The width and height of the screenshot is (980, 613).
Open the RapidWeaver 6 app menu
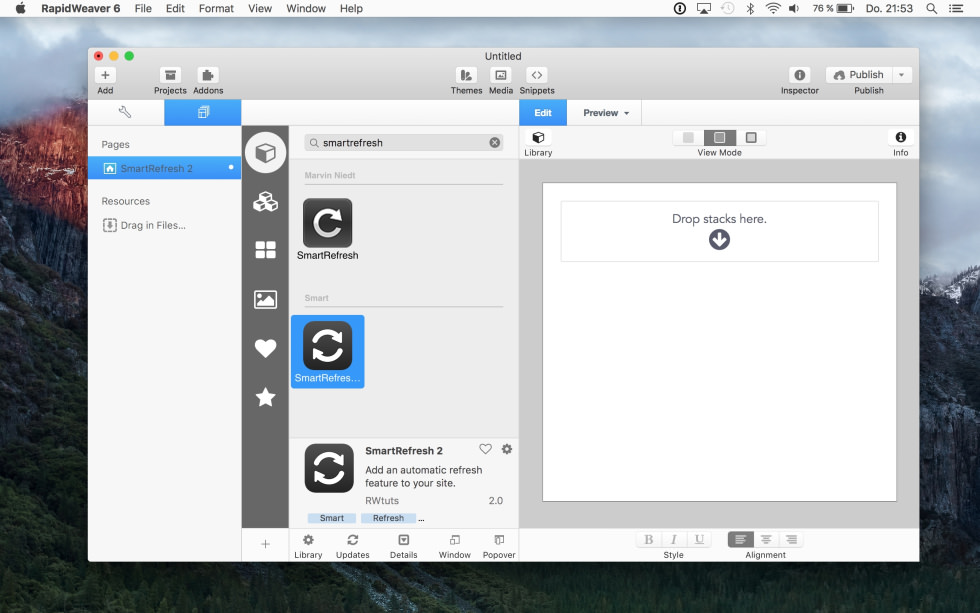tap(81, 8)
